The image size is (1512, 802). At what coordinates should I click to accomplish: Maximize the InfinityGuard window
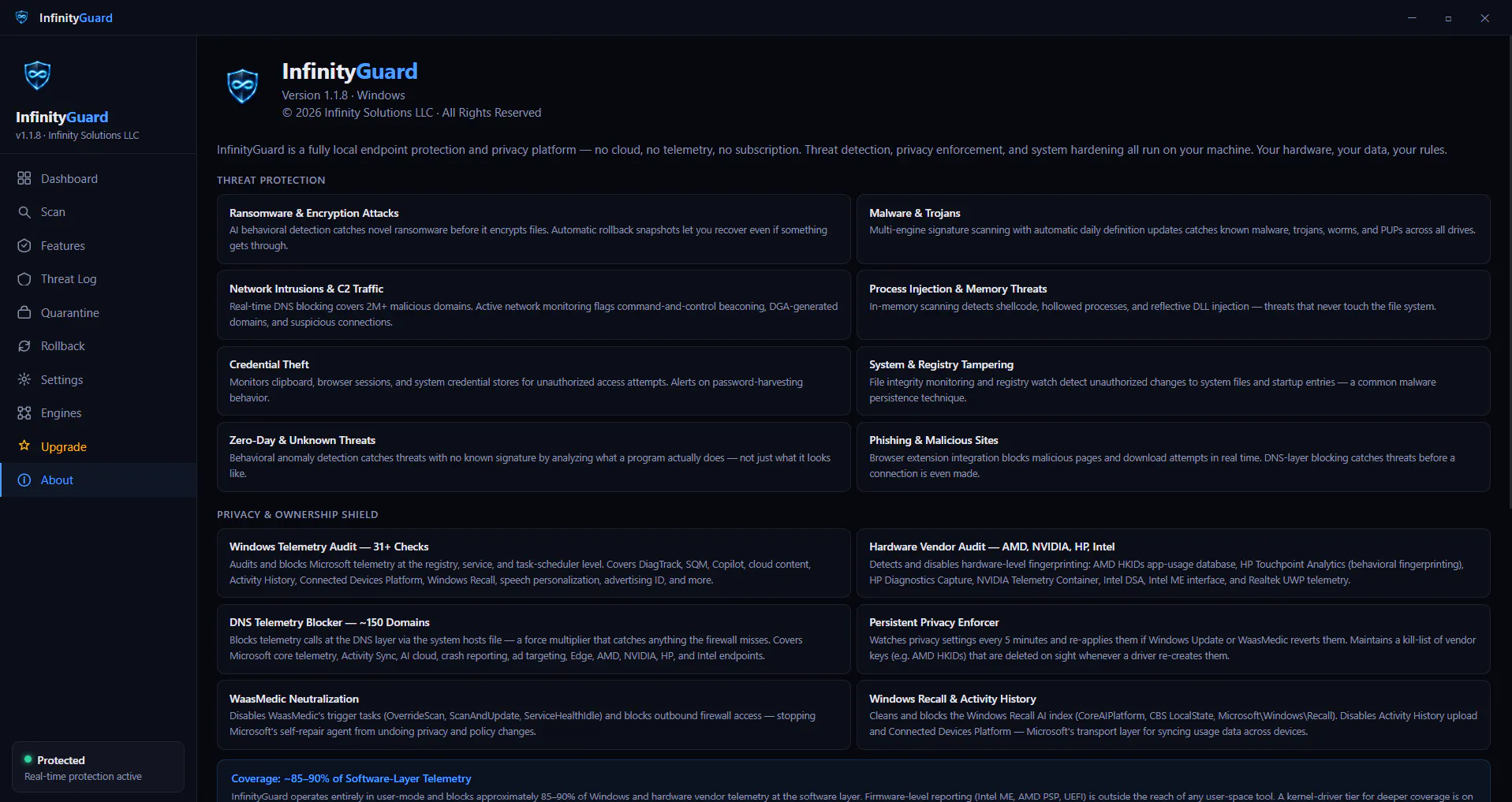coord(1448,17)
